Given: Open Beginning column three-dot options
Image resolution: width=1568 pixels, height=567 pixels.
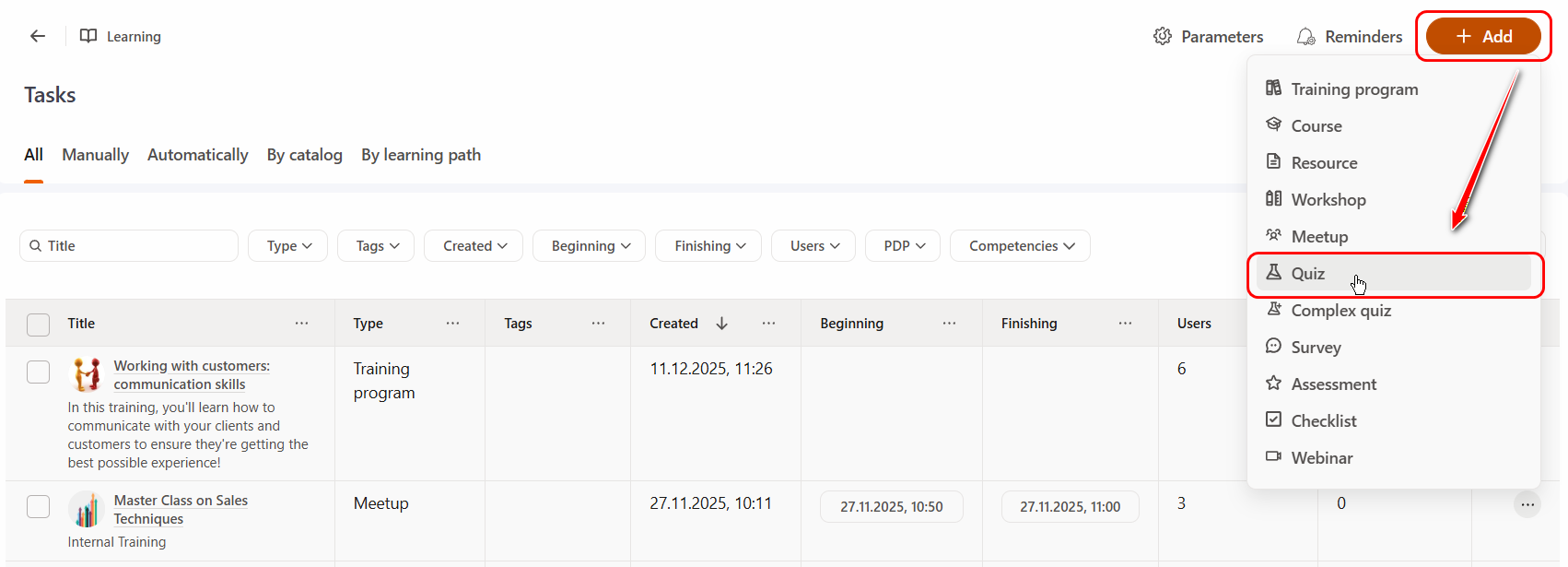Looking at the screenshot, I should coord(949,323).
